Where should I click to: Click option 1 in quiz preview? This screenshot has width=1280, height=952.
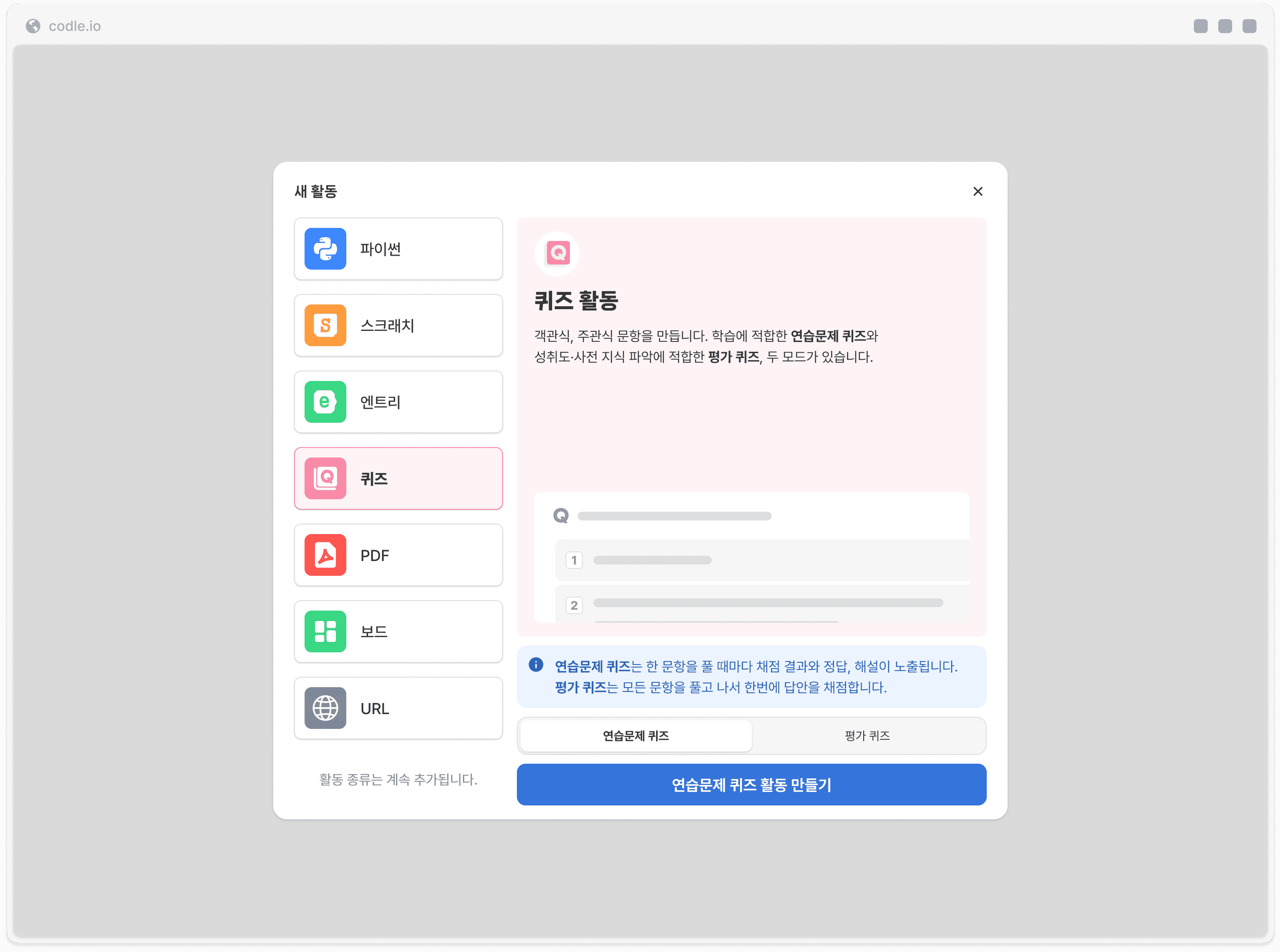762,560
